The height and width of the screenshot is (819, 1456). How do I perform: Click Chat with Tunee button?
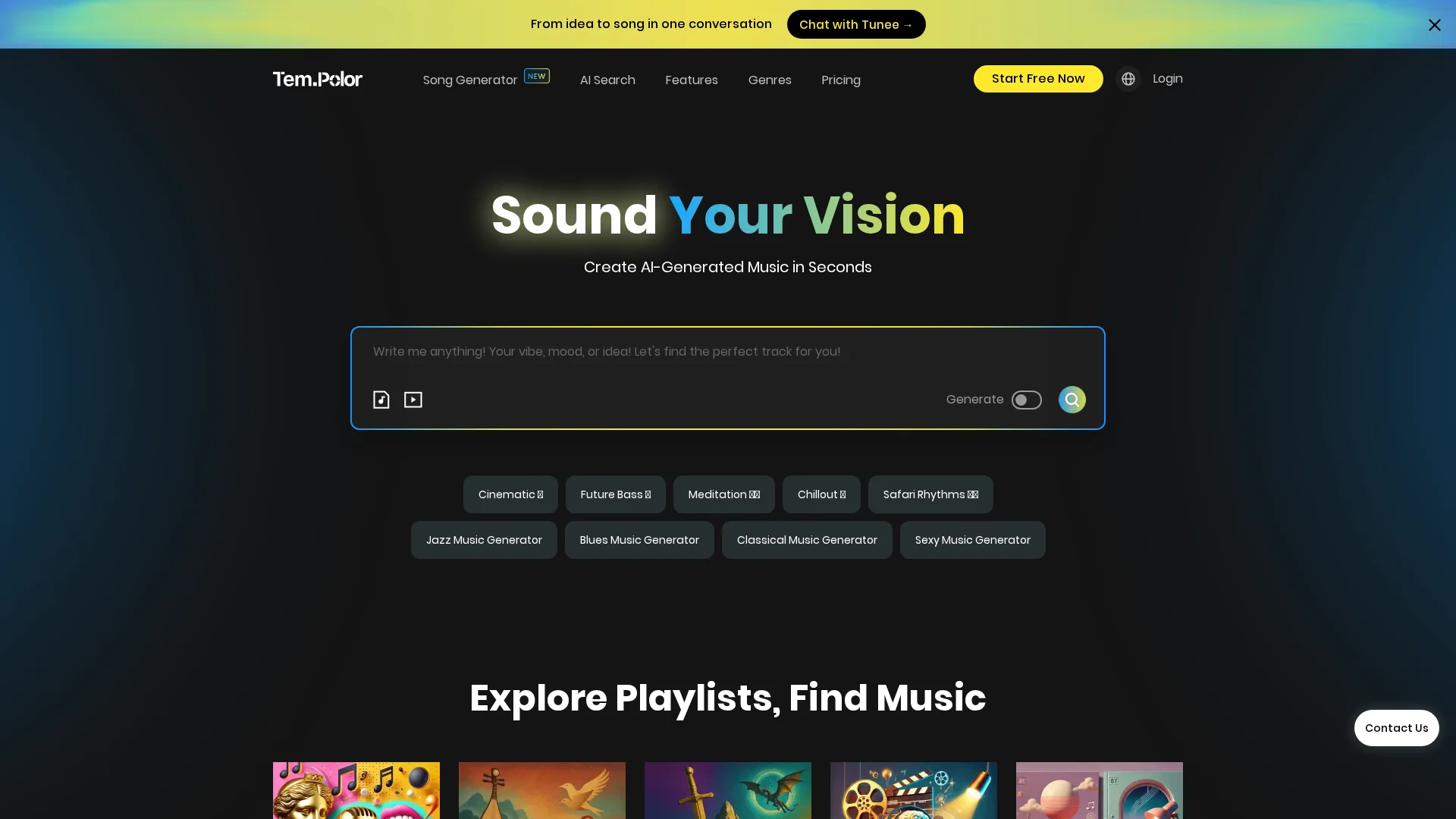point(856,24)
